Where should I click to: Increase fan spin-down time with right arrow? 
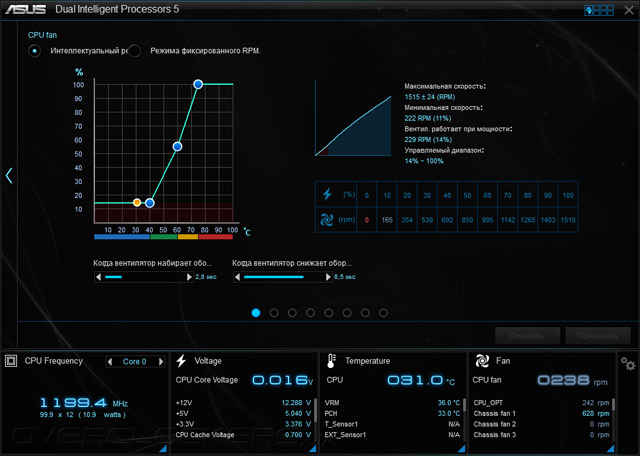328,277
